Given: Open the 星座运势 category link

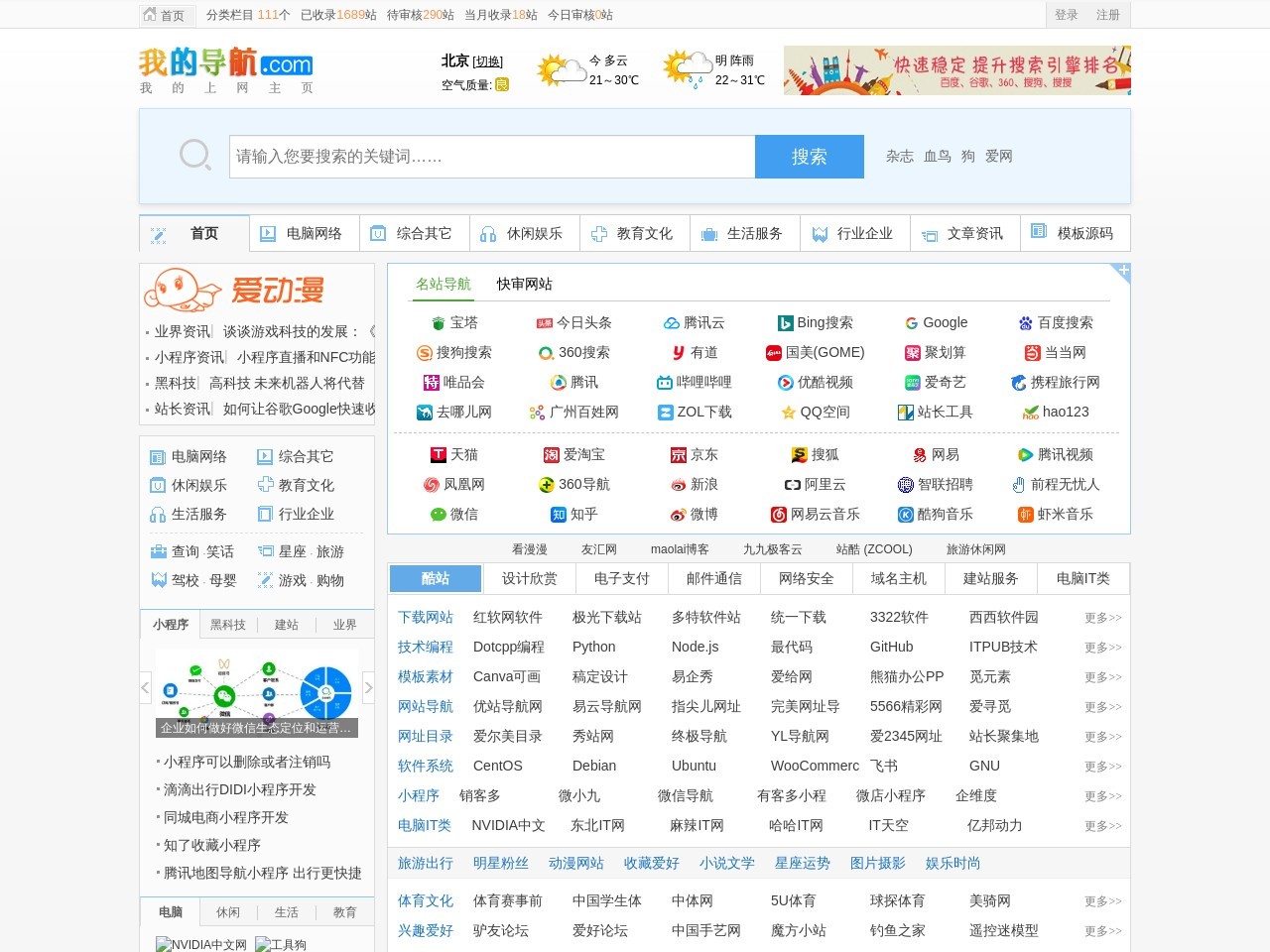Looking at the screenshot, I should [x=803, y=864].
